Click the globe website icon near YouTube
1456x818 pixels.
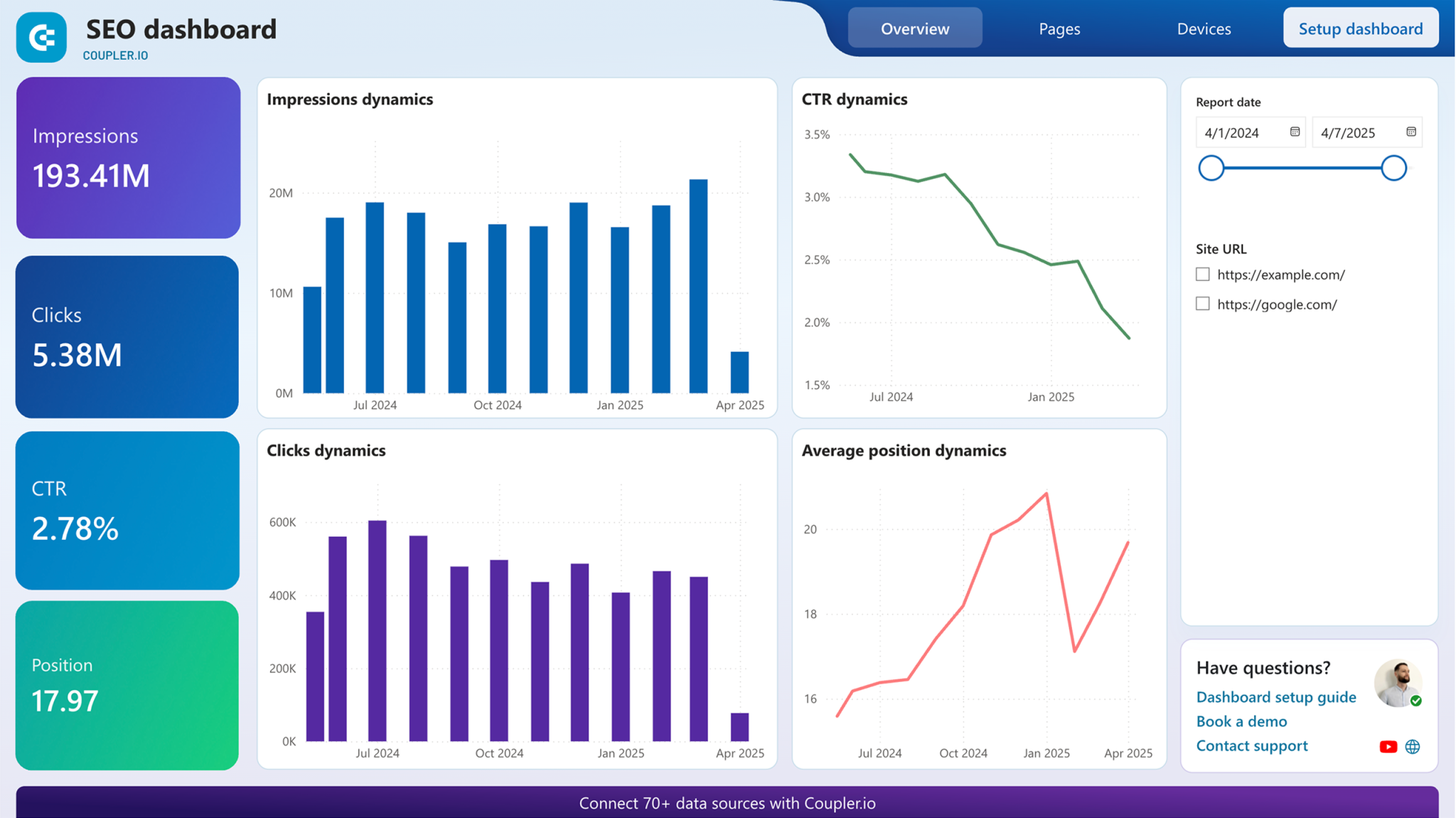point(1412,746)
